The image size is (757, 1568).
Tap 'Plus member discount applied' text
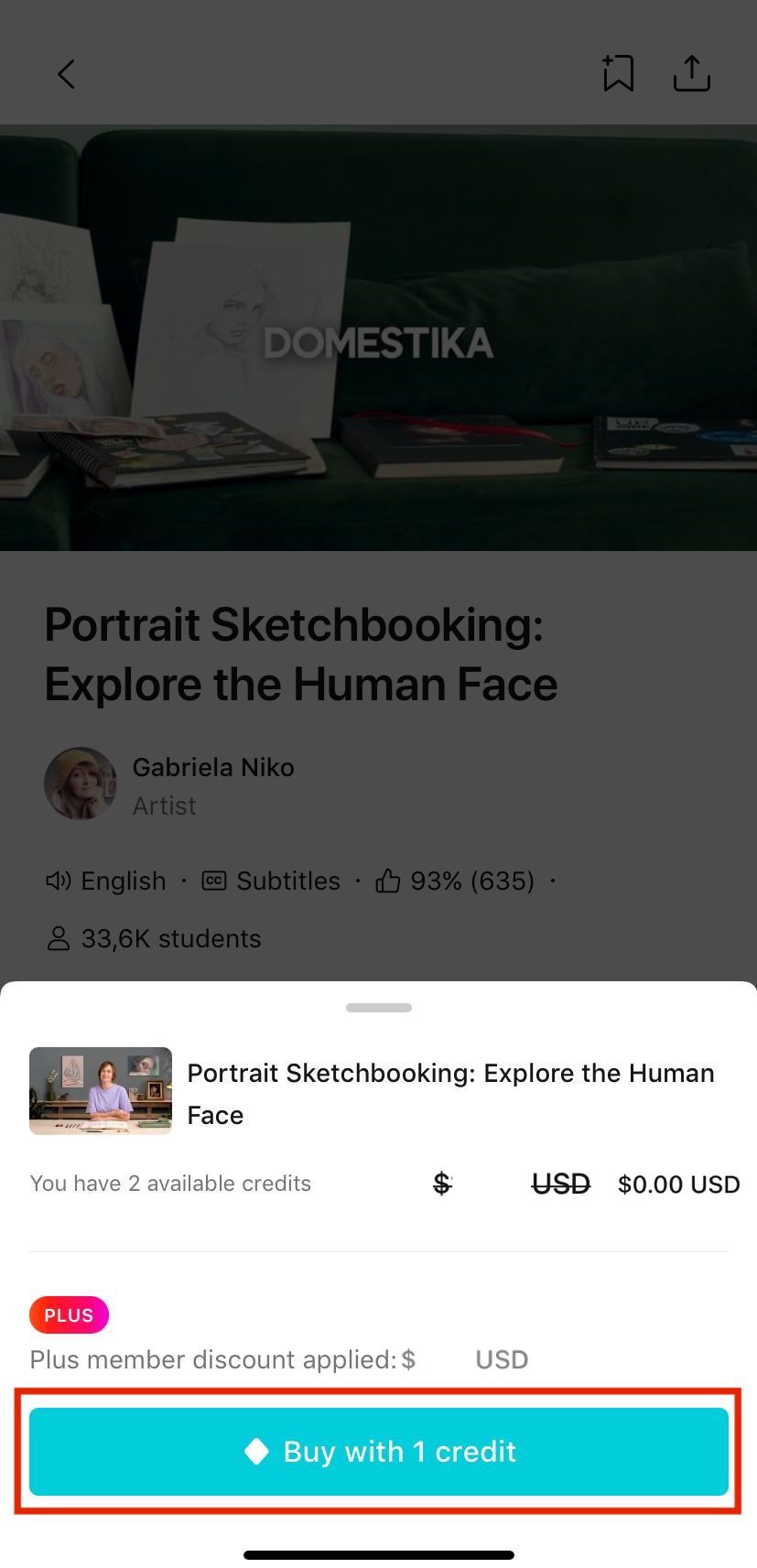click(213, 1359)
